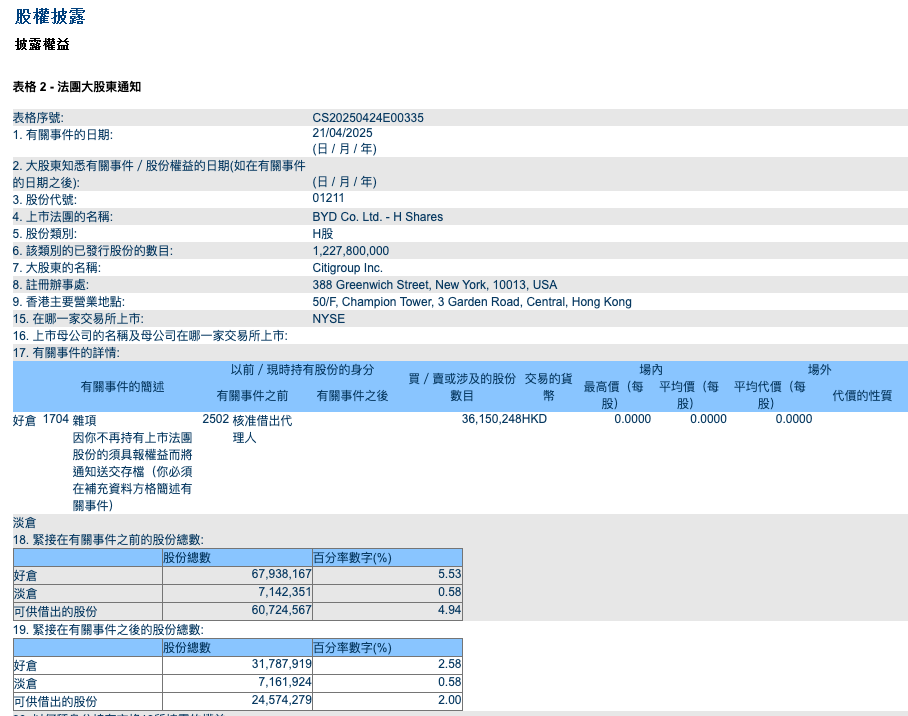Click capacity code 2502 核准借出代理人
This screenshot has height=716, width=908.
tap(247, 428)
